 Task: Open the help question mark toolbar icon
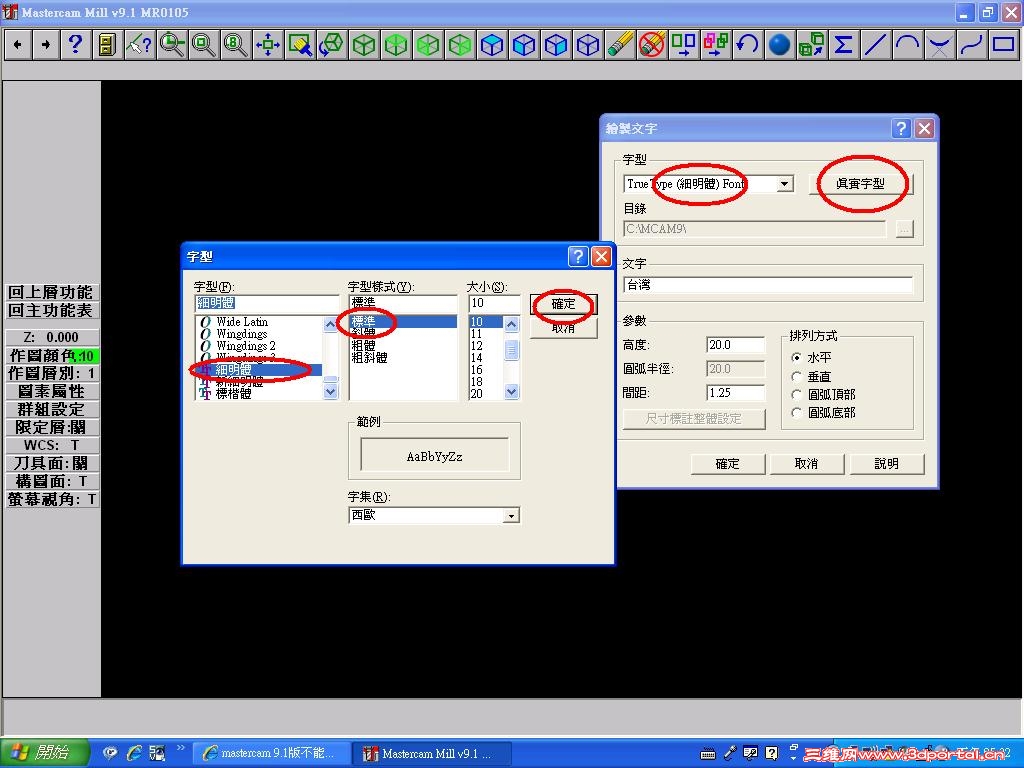point(76,45)
